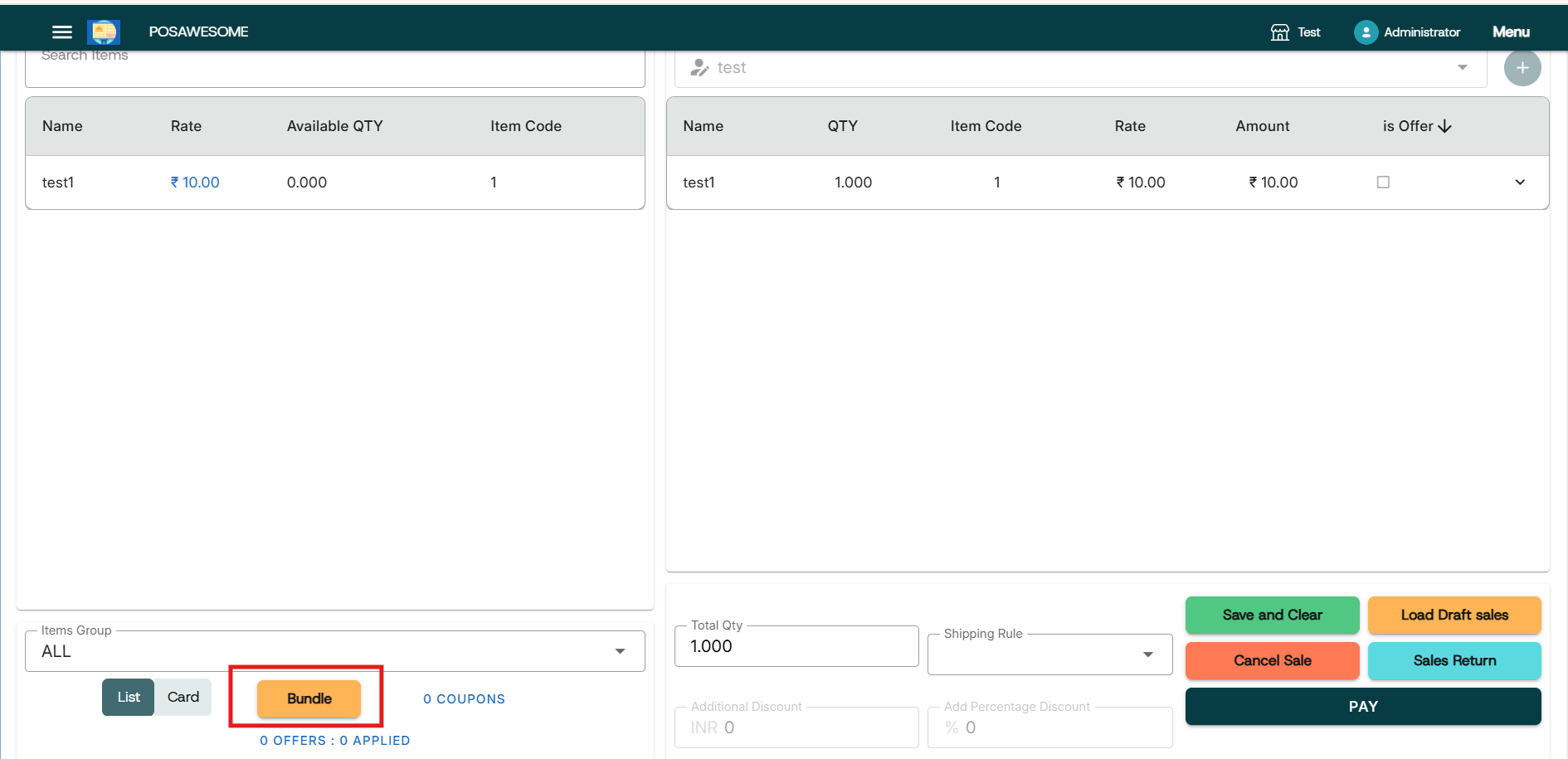The width and height of the screenshot is (1568, 759).
Task: Switch to Card view
Action: coord(183,698)
